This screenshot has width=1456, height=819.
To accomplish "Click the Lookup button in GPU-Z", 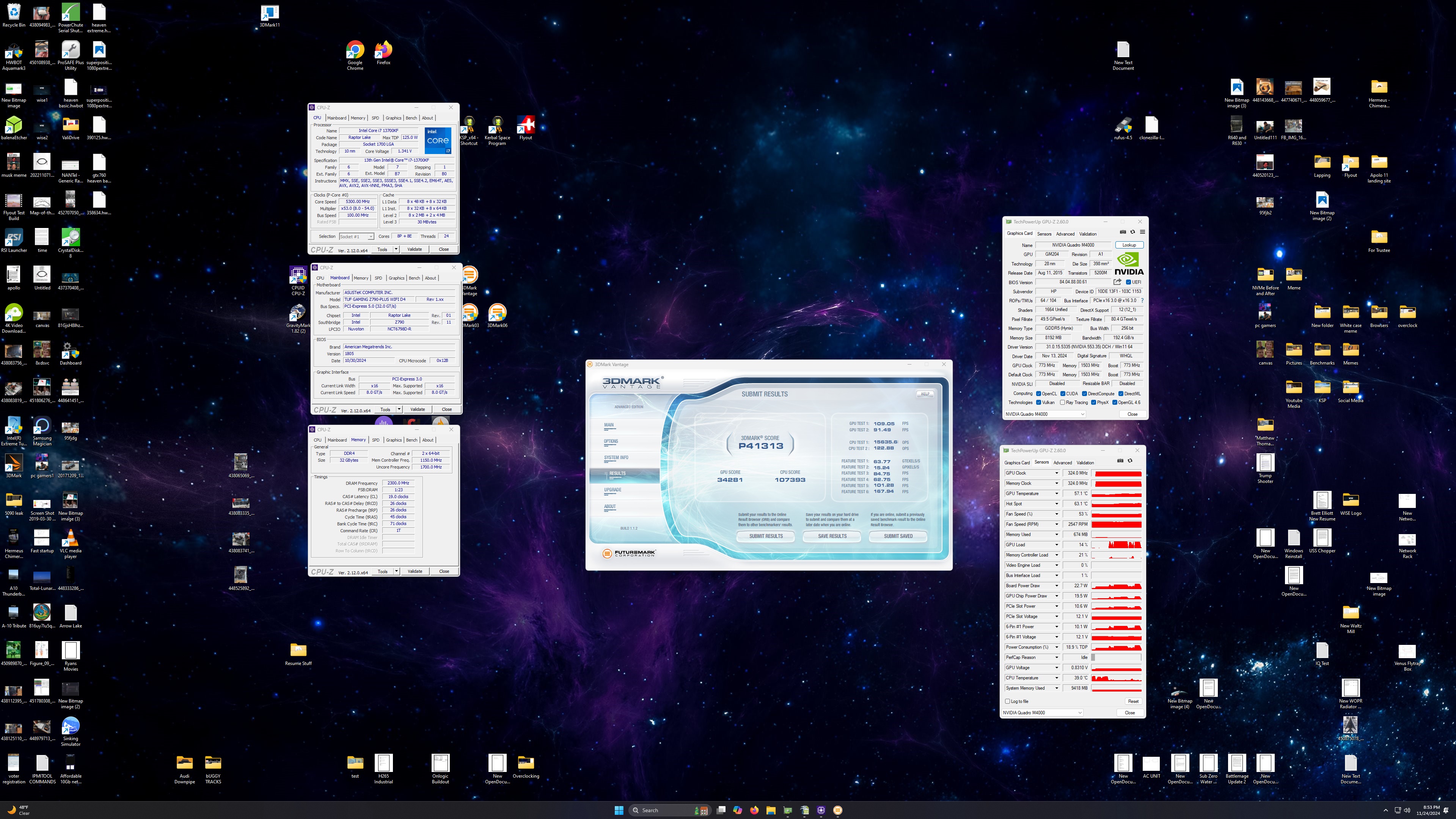I will (1129, 245).
